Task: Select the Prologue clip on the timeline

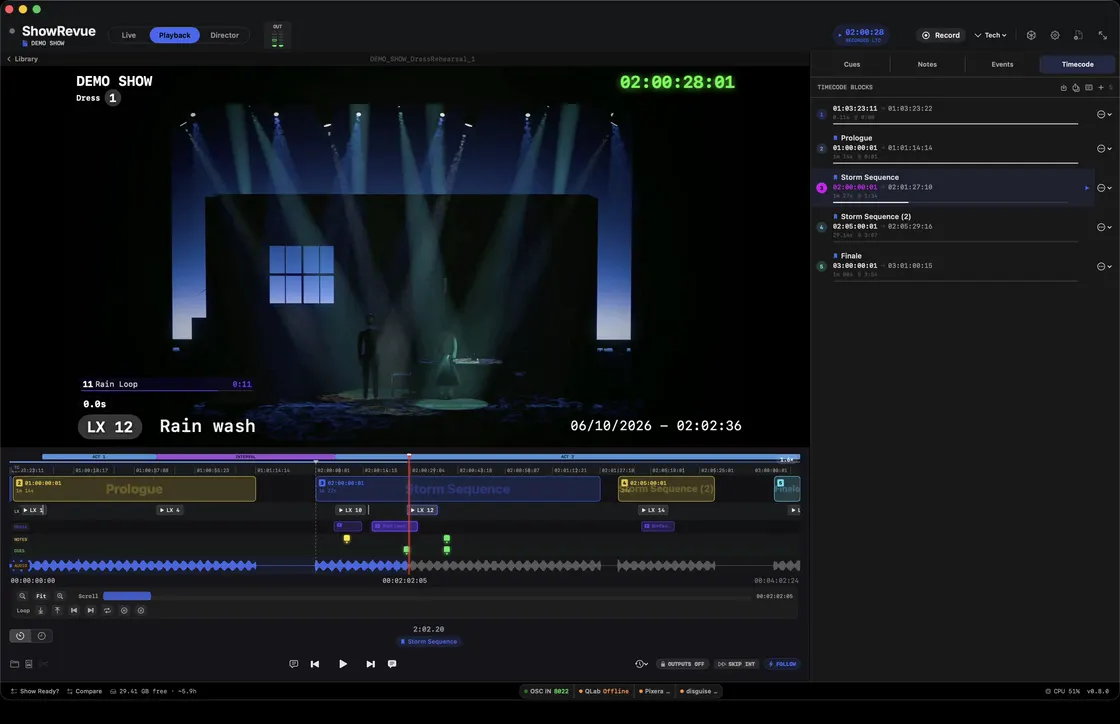Action: (x=134, y=489)
